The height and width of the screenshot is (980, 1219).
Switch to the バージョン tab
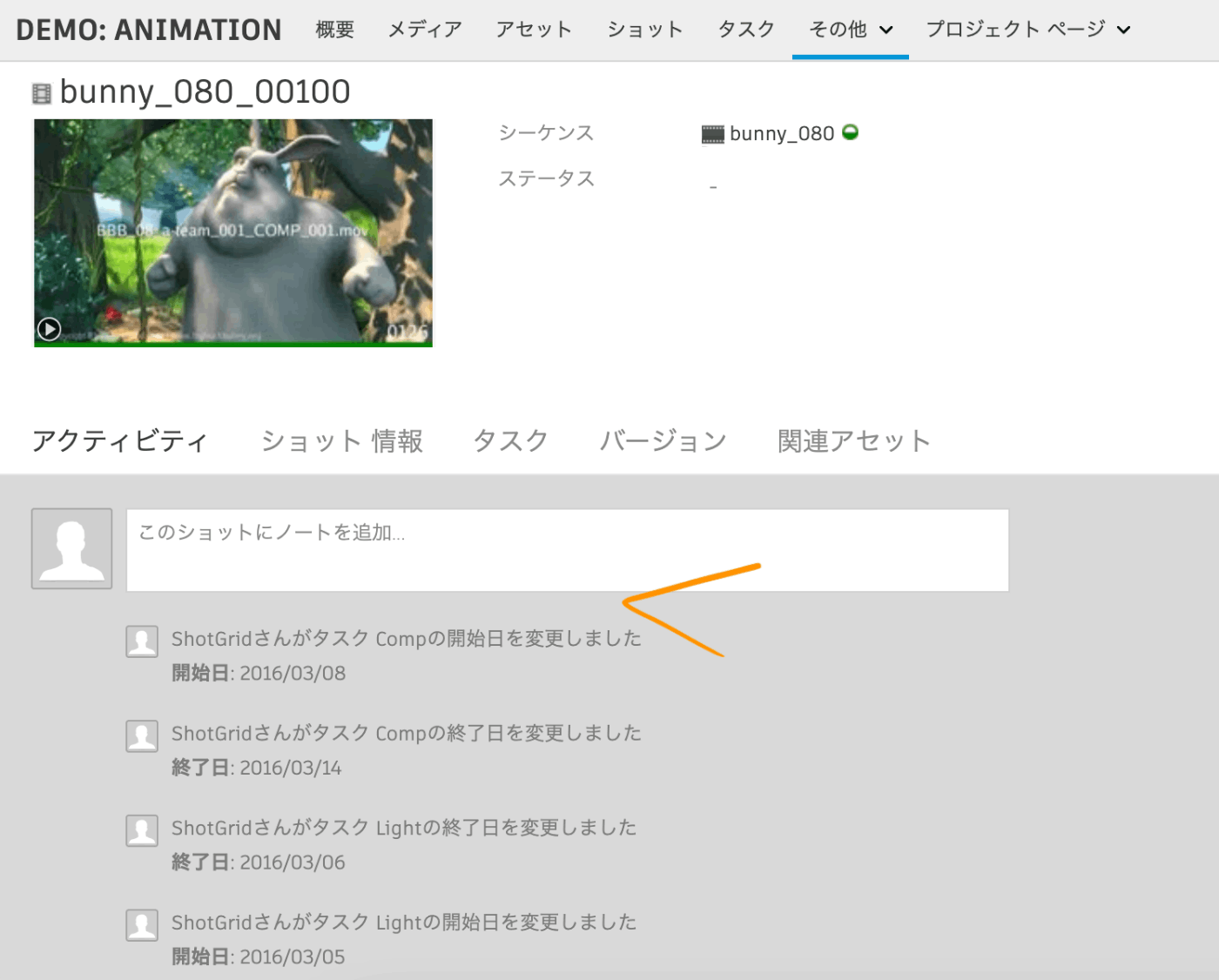[x=663, y=441]
